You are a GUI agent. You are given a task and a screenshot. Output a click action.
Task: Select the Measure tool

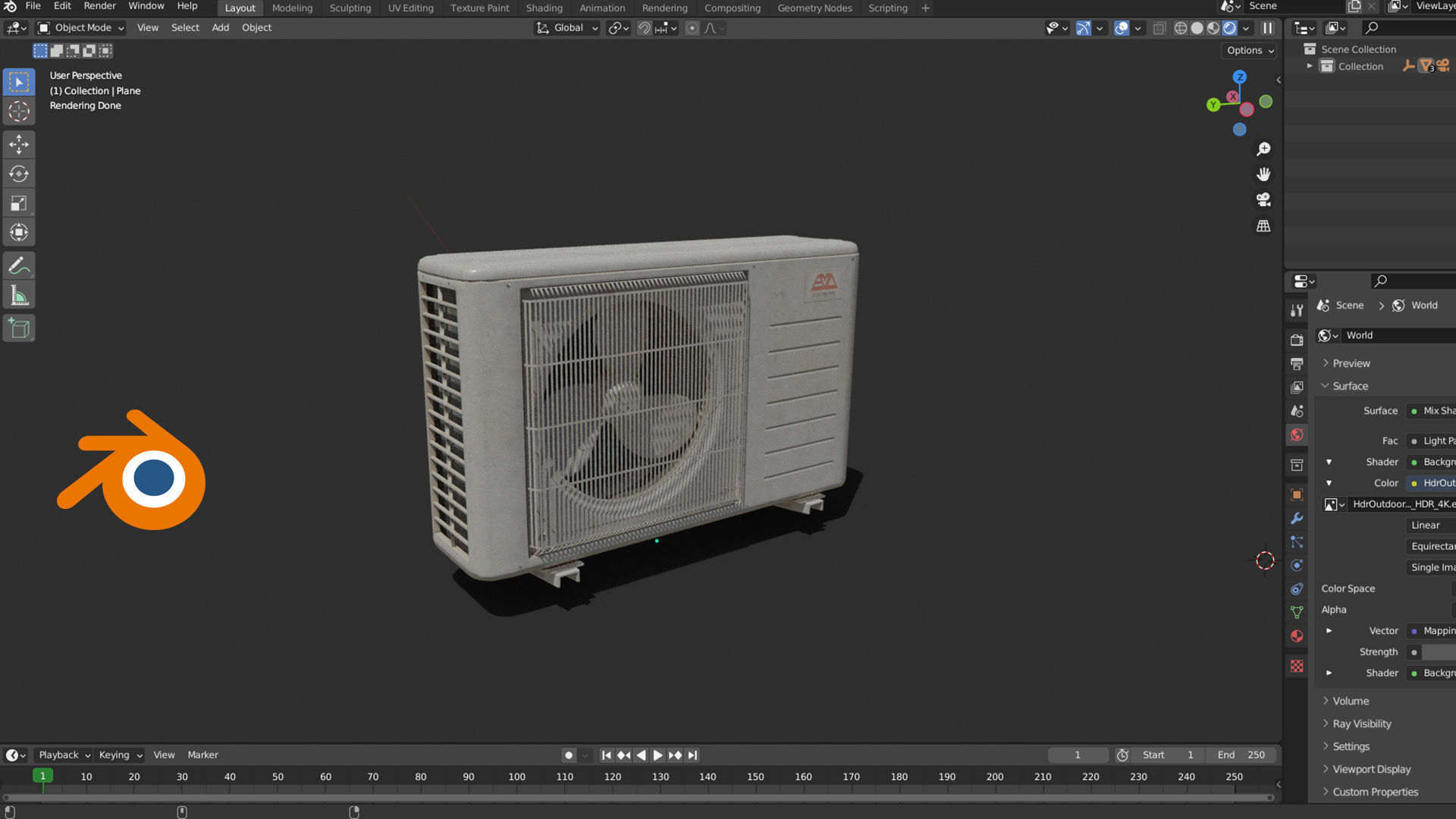(x=18, y=293)
